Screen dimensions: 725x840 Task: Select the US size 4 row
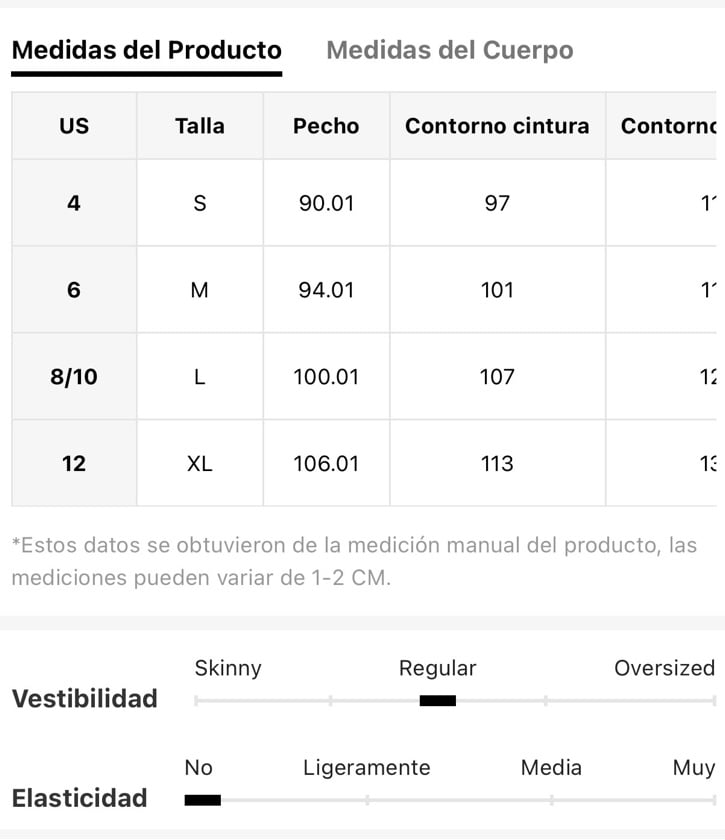[364, 203]
